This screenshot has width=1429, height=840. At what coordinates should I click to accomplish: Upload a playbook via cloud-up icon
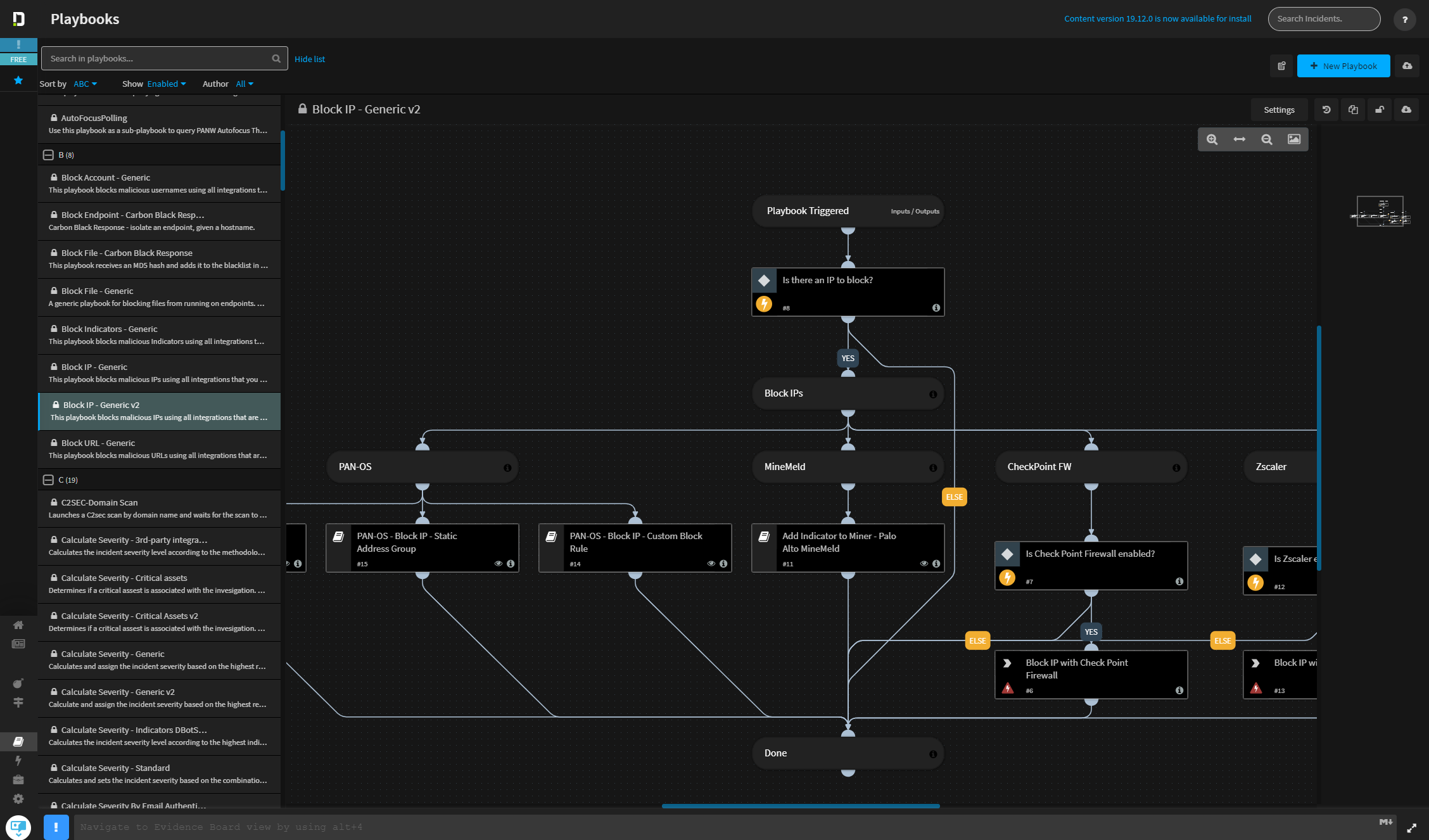coord(1407,66)
